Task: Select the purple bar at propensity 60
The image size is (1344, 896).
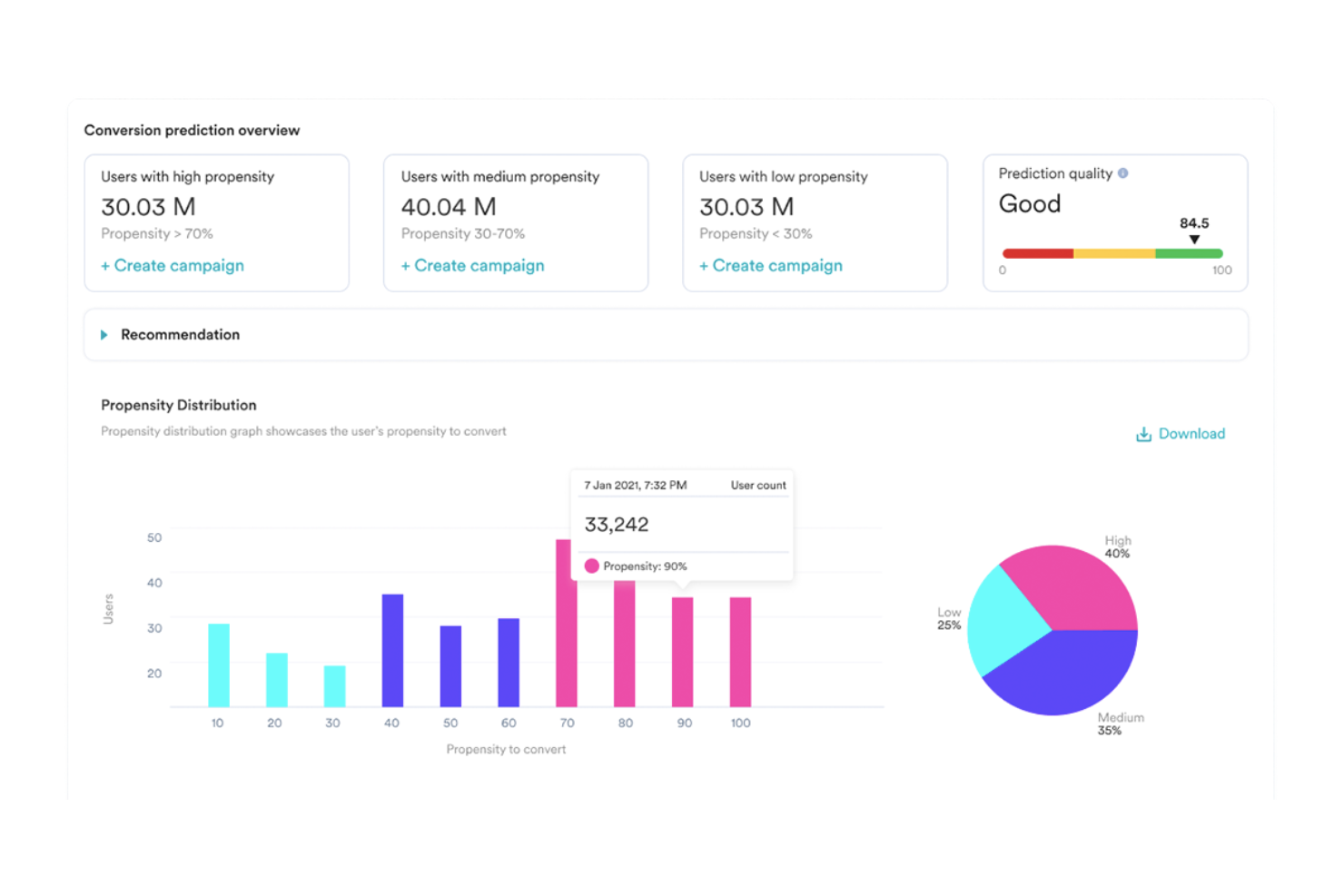Action: (509, 663)
